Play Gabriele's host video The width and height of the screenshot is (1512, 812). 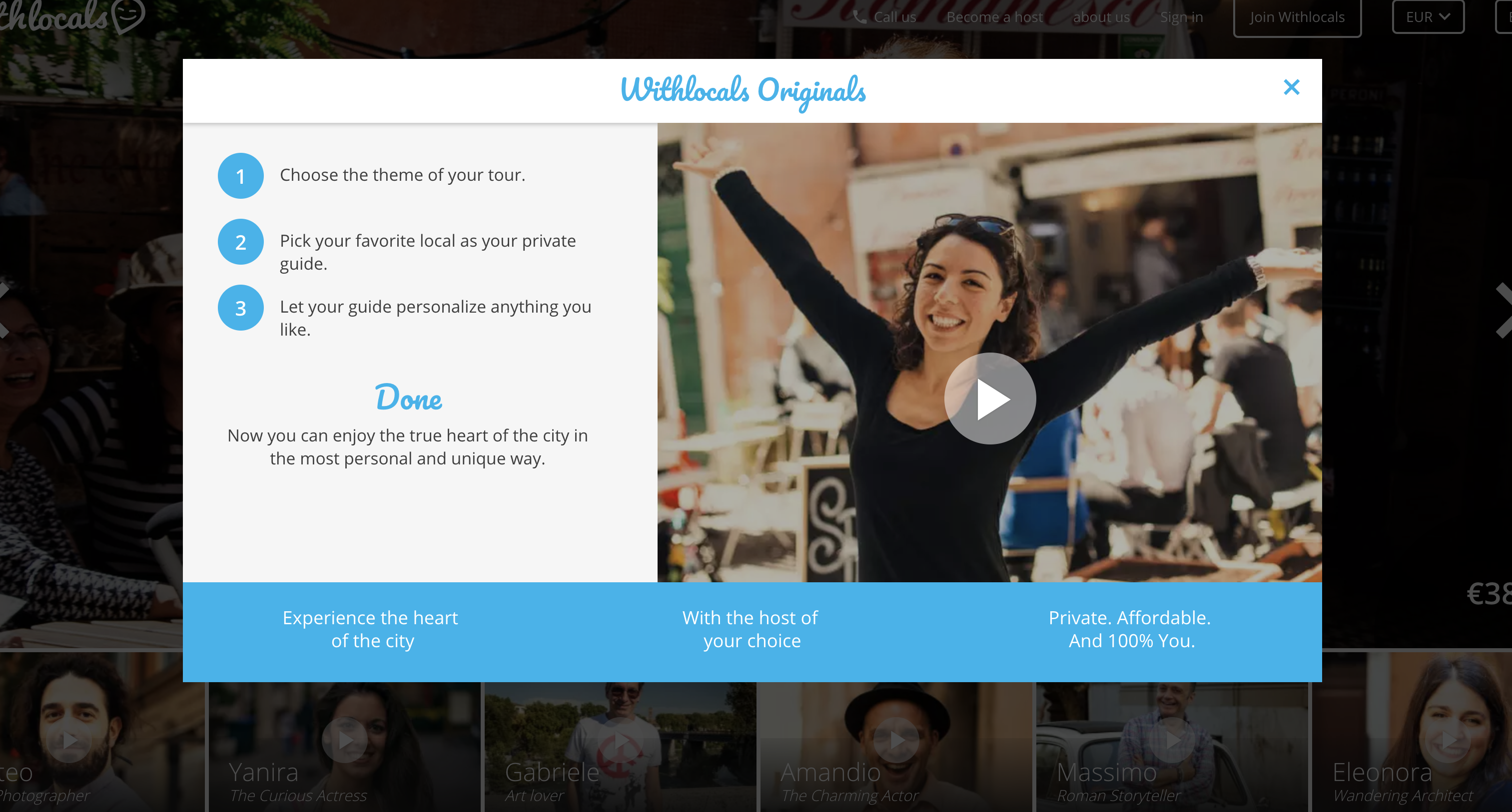[621, 741]
